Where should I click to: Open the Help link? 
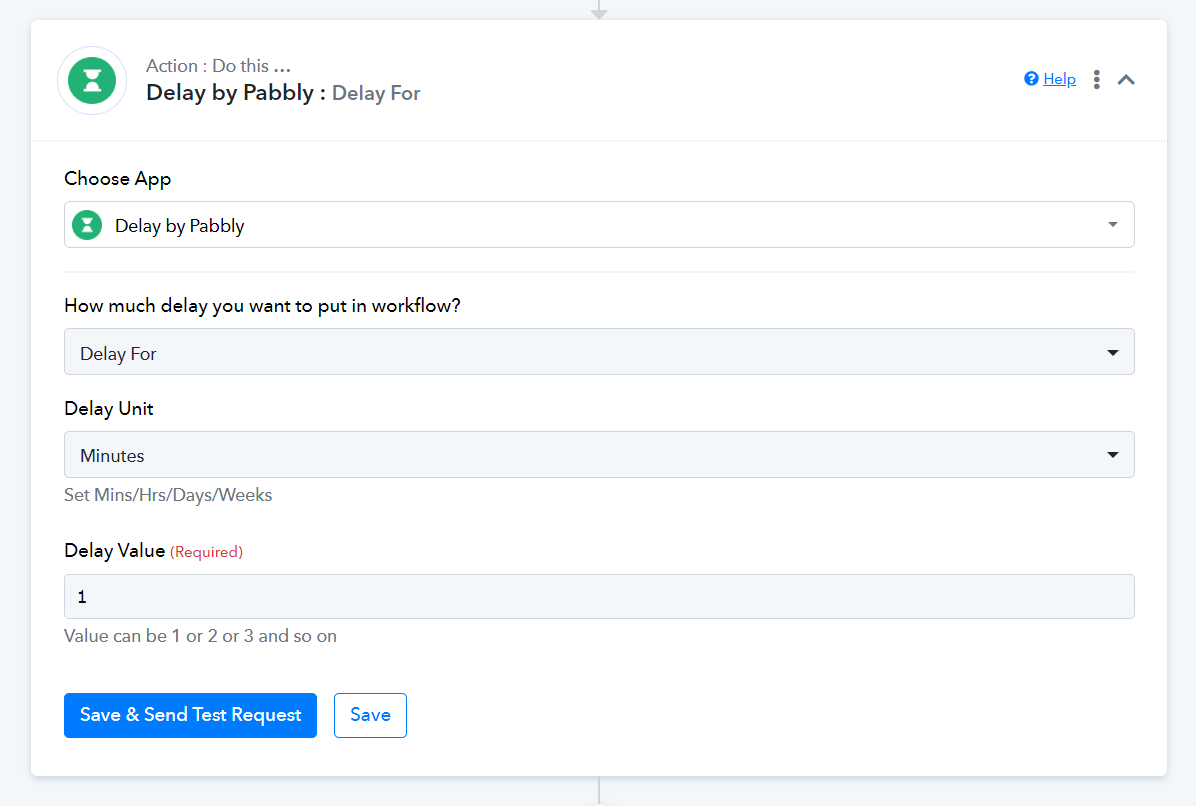point(1059,79)
